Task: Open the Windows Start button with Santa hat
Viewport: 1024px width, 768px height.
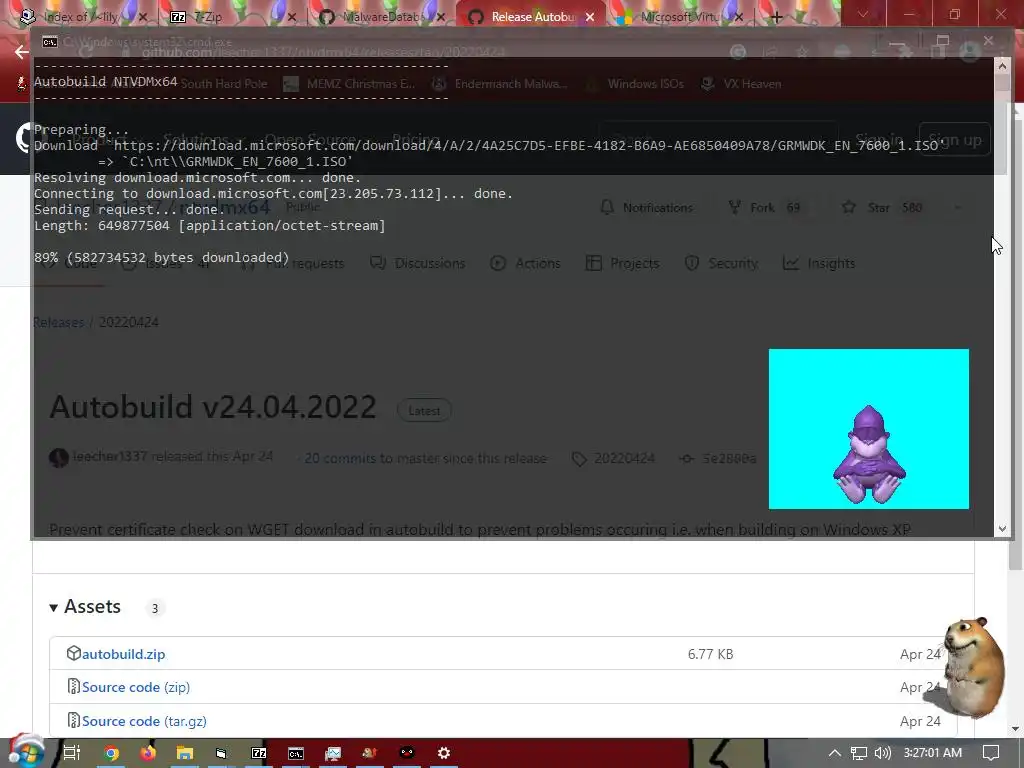Action: [26, 751]
